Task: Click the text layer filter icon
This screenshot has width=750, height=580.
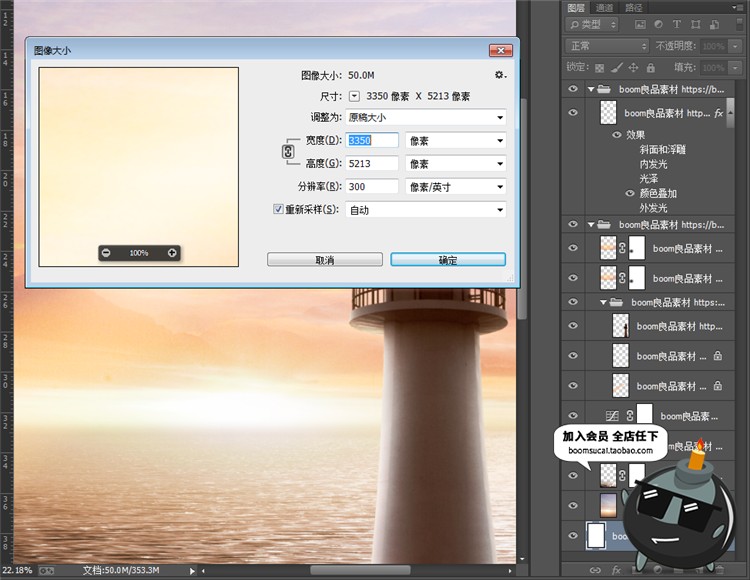Action: 677,24
